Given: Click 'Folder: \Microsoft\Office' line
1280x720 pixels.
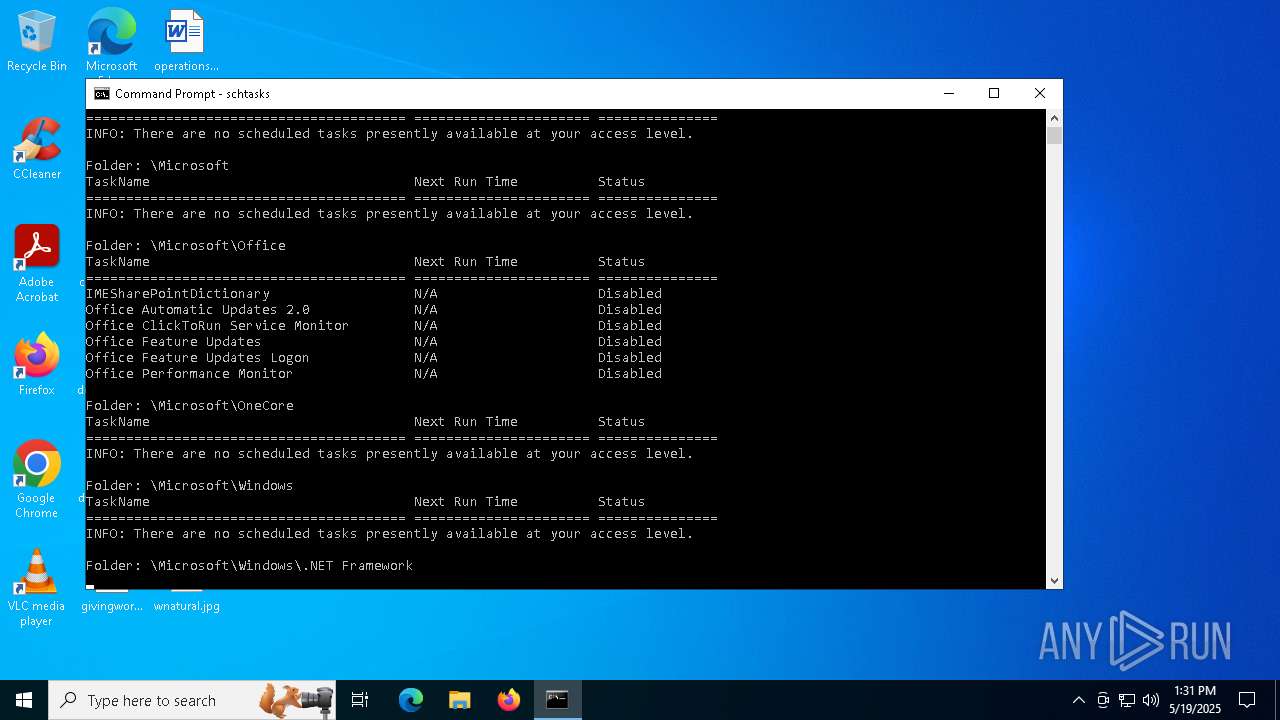Looking at the screenshot, I should (x=186, y=246).
